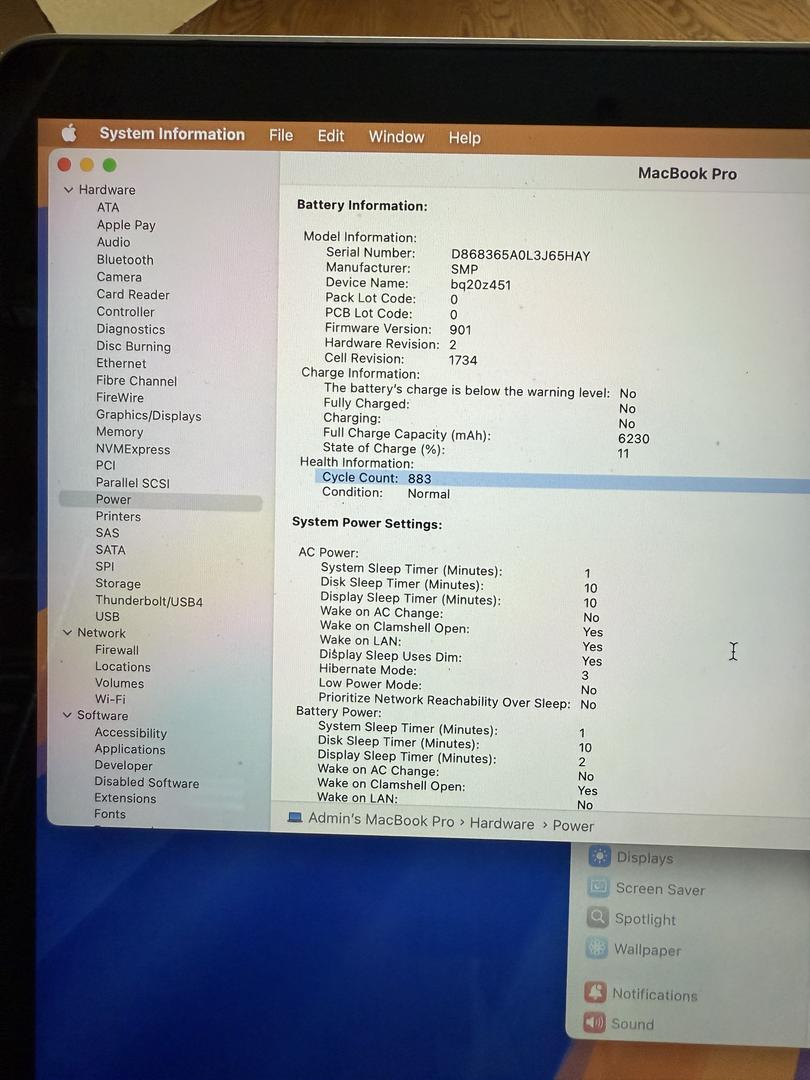Select Storage in the sidebar
This screenshot has width=810, height=1080.
coord(118,583)
